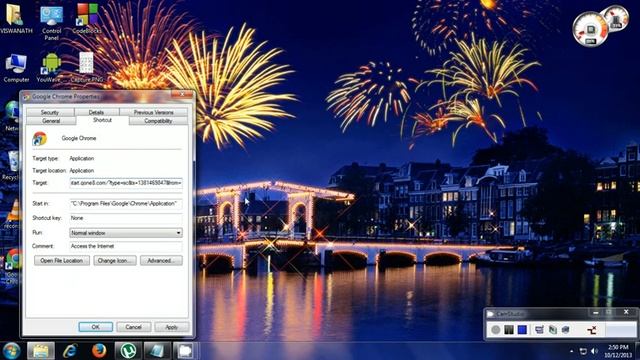The width and height of the screenshot is (640, 360).
Task: Minimize the CamStudio window
Action: (596, 313)
